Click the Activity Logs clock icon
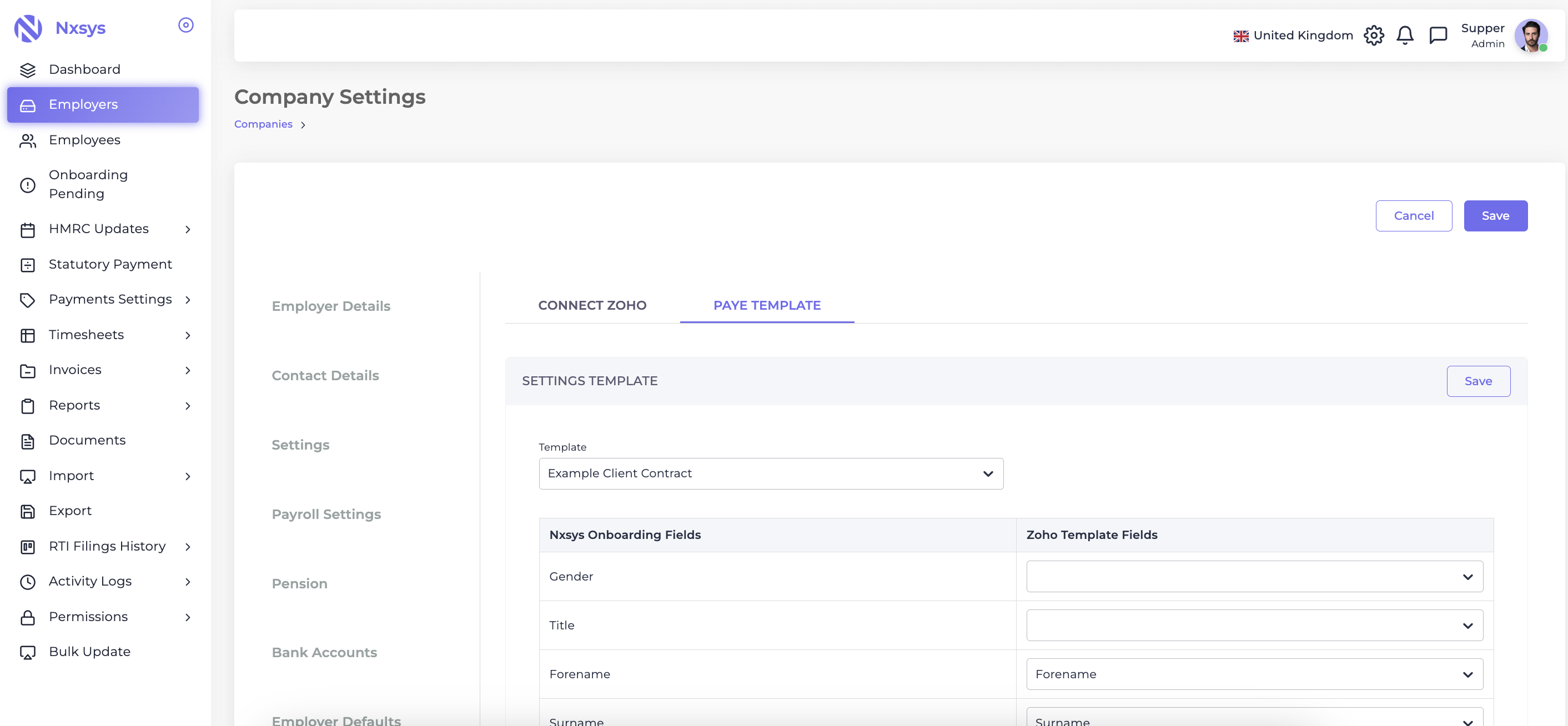Viewport: 1568px width, 726px height. (27, 582)
